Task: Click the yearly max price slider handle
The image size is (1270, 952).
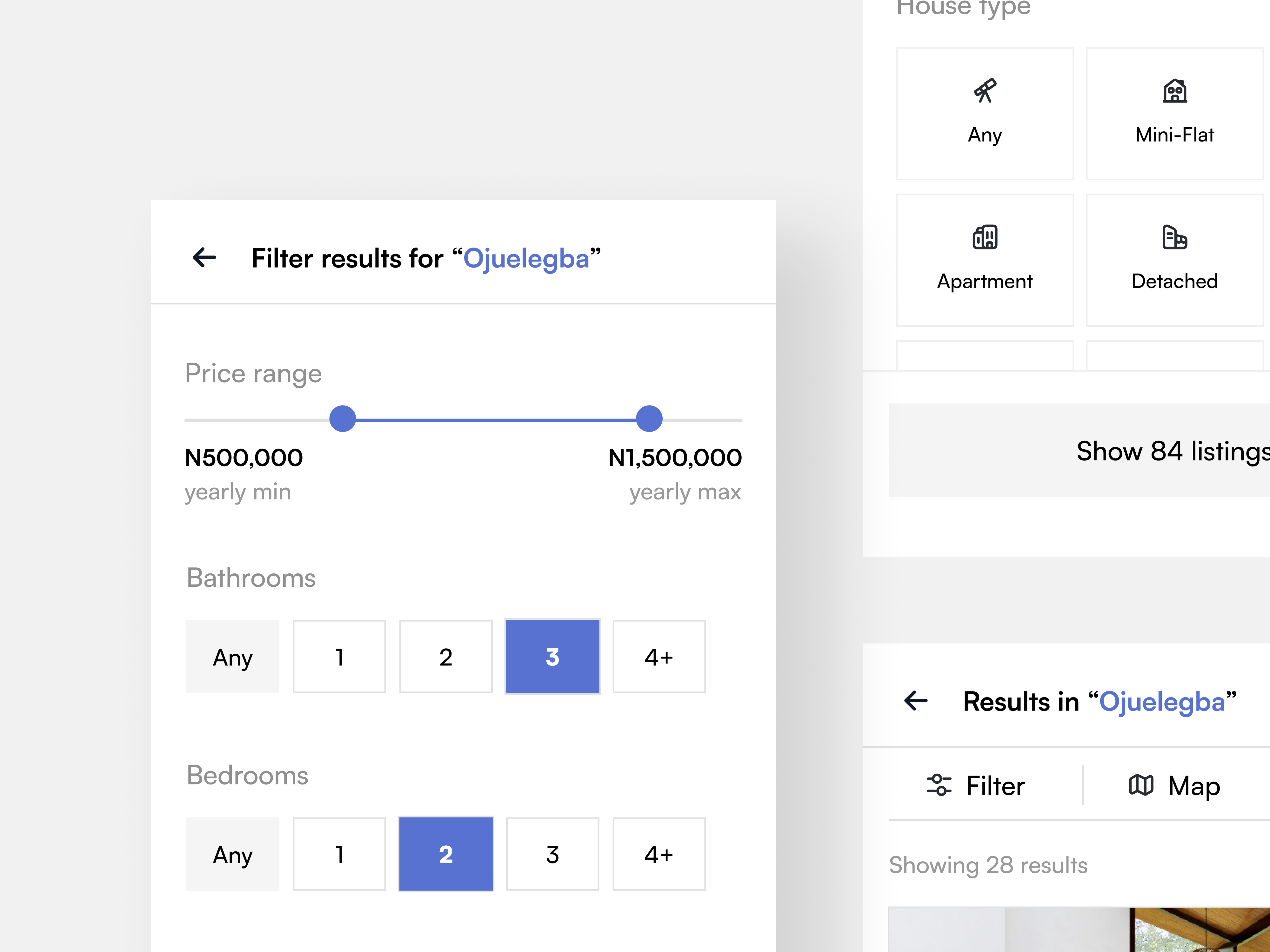Action: (x=649, y=420)
